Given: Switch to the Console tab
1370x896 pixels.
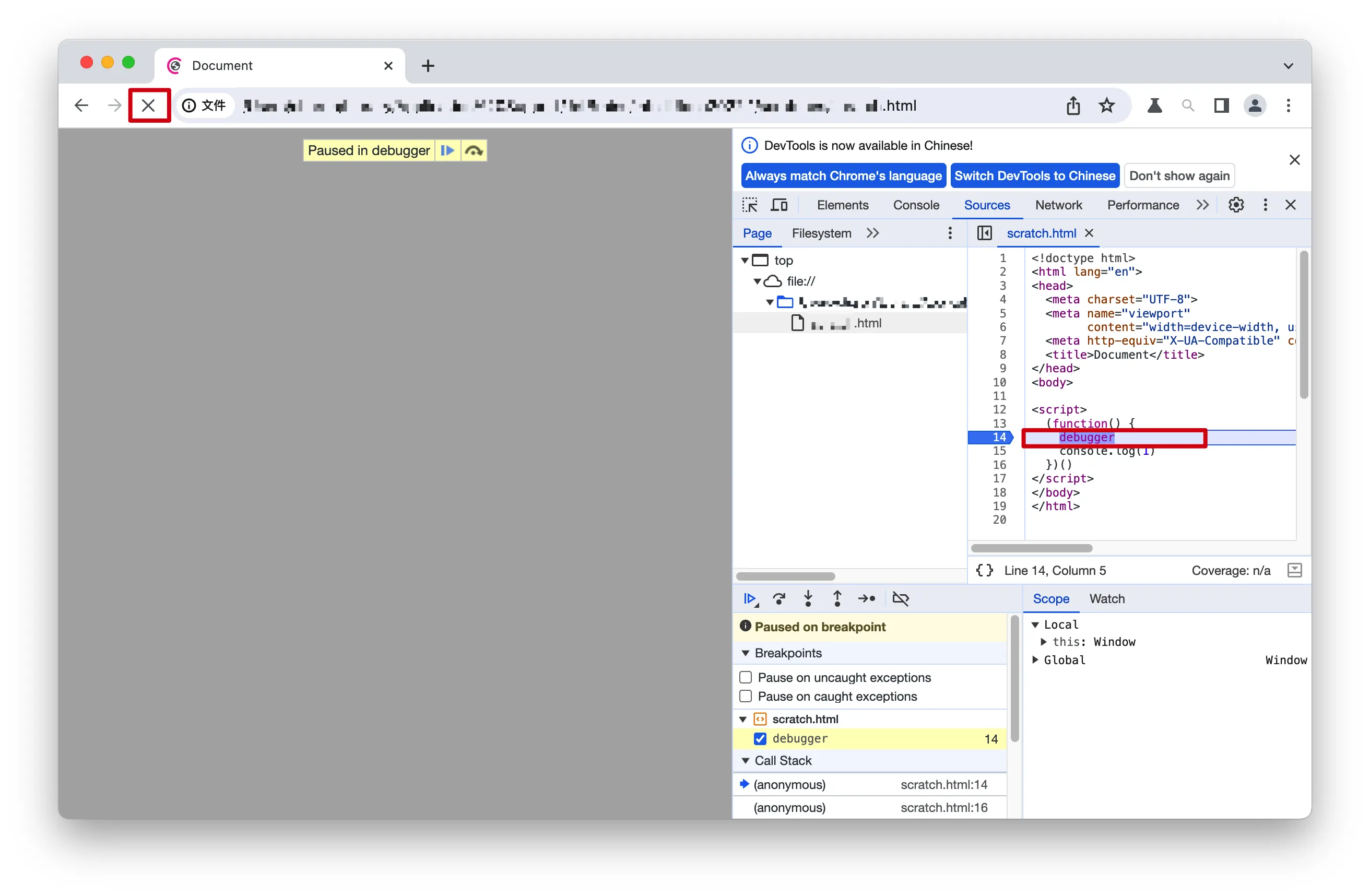Looking at the screenshot, I should [x=916, y=205].
